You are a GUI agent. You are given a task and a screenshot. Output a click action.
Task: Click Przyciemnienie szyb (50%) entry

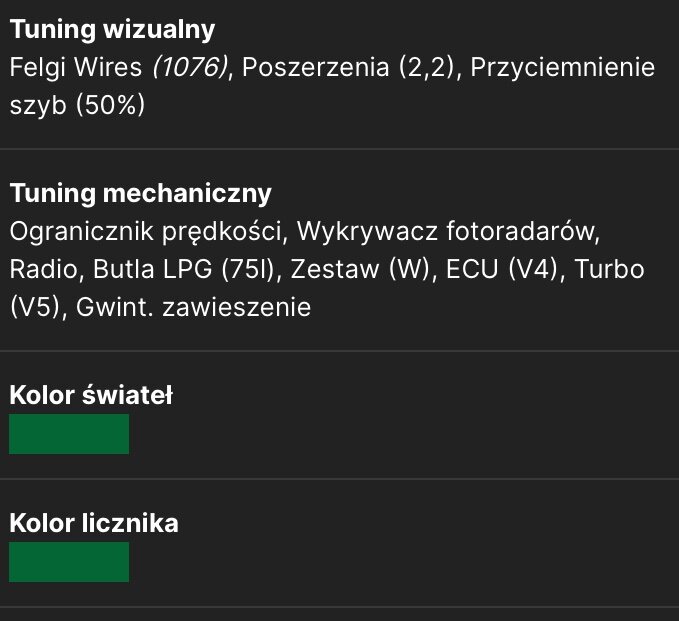pos(563,68)
